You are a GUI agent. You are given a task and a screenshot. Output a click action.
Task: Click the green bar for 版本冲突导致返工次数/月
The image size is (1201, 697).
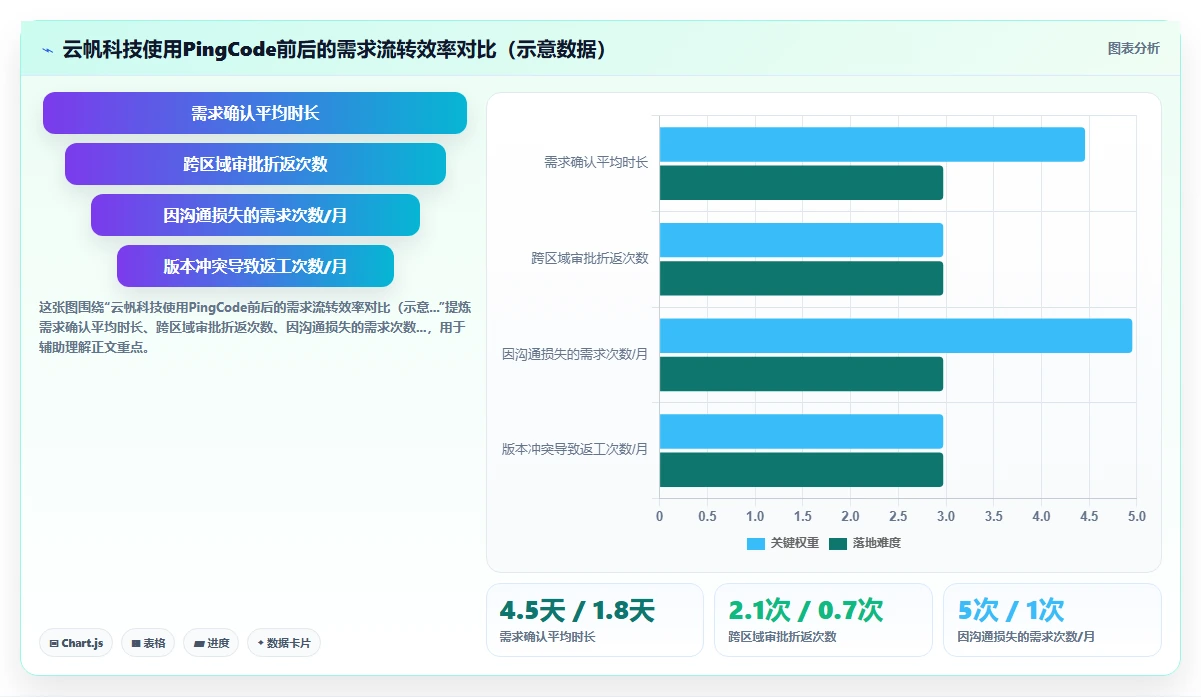click(801, 470)
